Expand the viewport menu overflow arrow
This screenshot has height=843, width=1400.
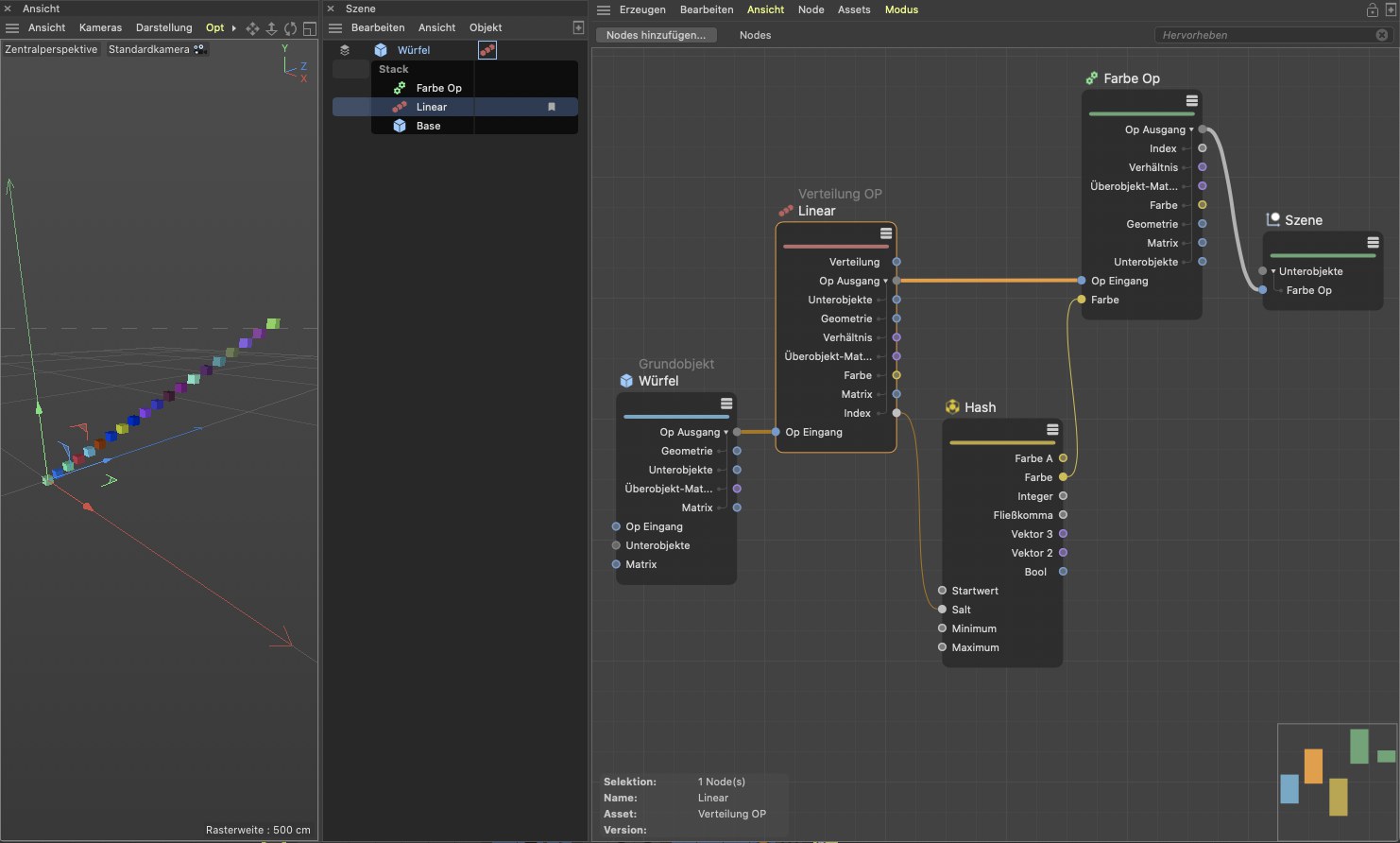(x=234, y=28)
